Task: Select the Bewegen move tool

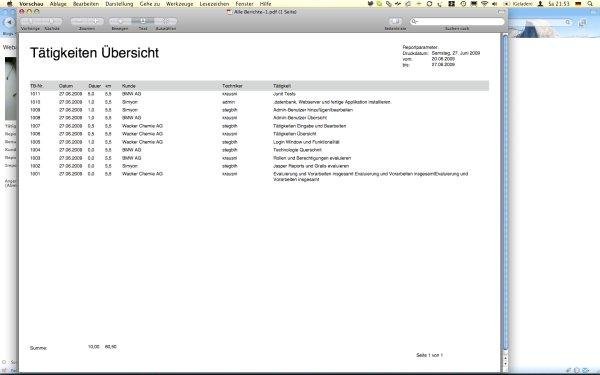Action: (120, 21)
